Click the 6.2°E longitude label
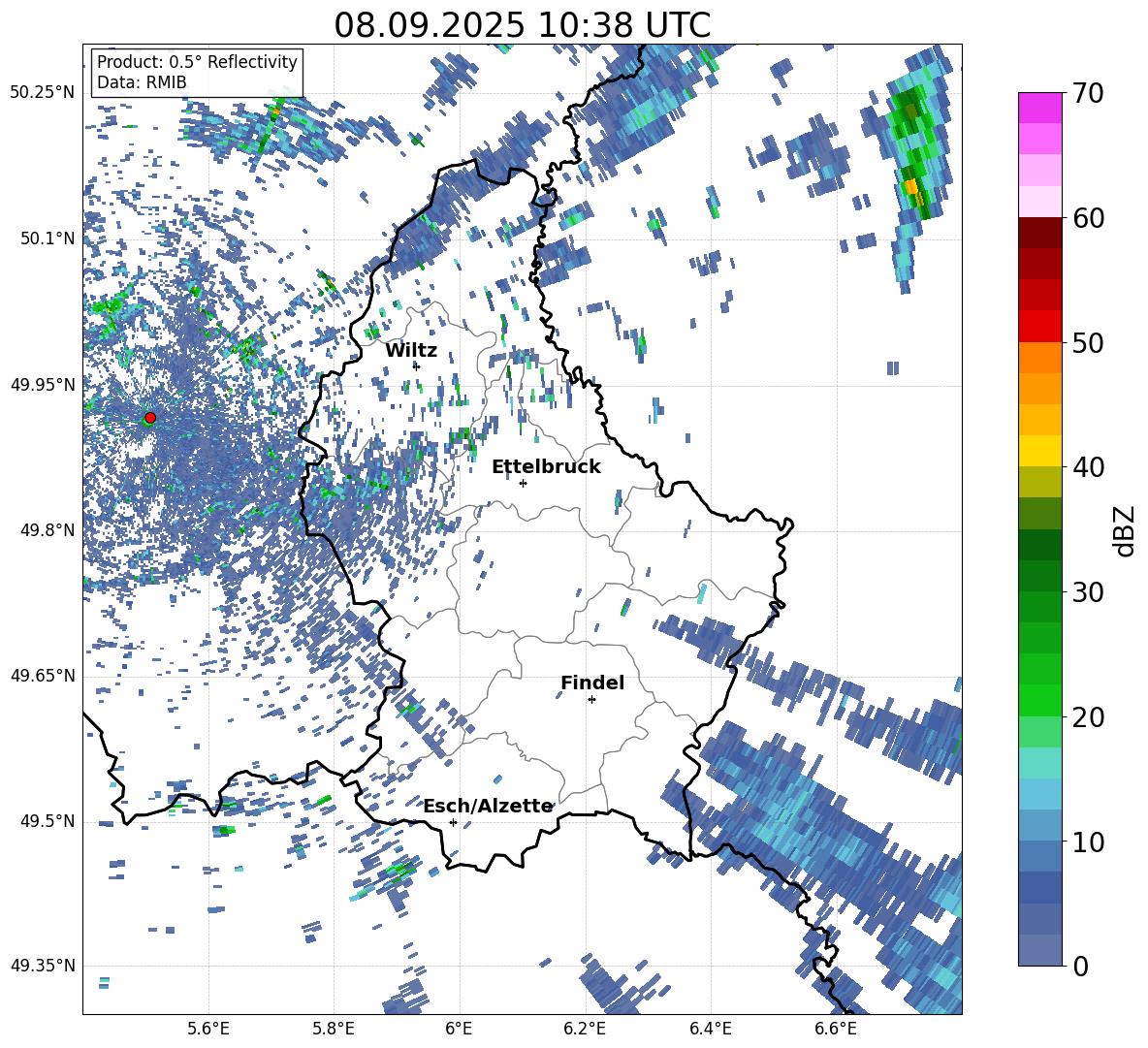This screenshot has height=1048, width=1148. (x=585, y=1029)
